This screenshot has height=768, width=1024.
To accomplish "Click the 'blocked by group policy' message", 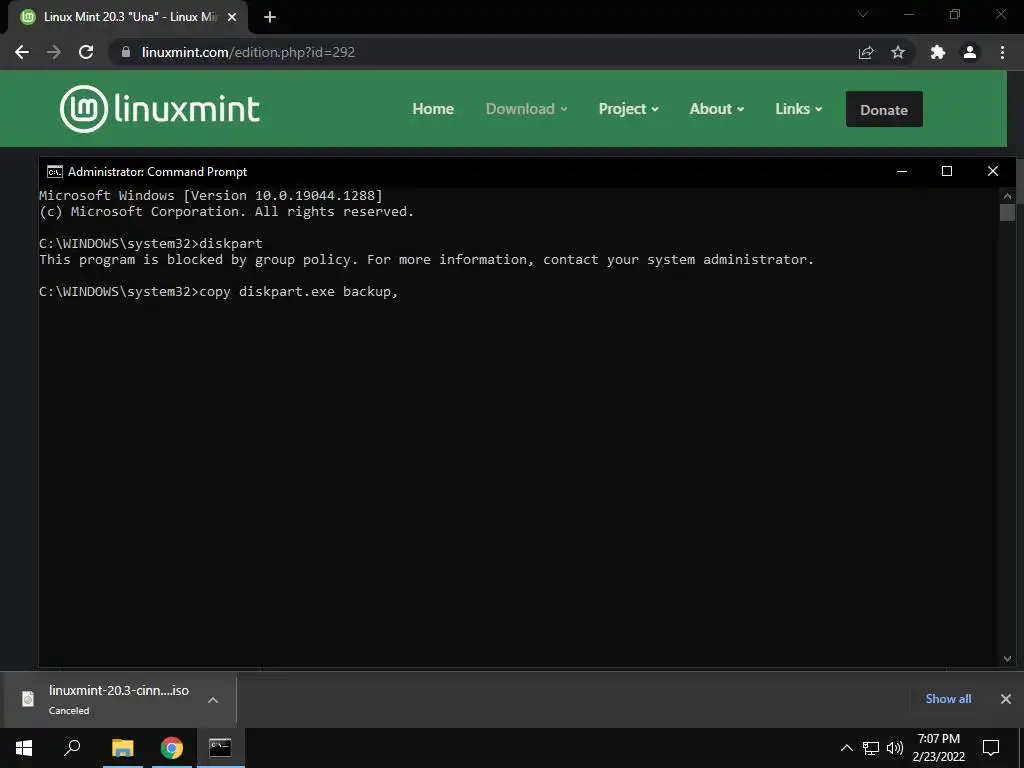I will click(x=426, y=259).
